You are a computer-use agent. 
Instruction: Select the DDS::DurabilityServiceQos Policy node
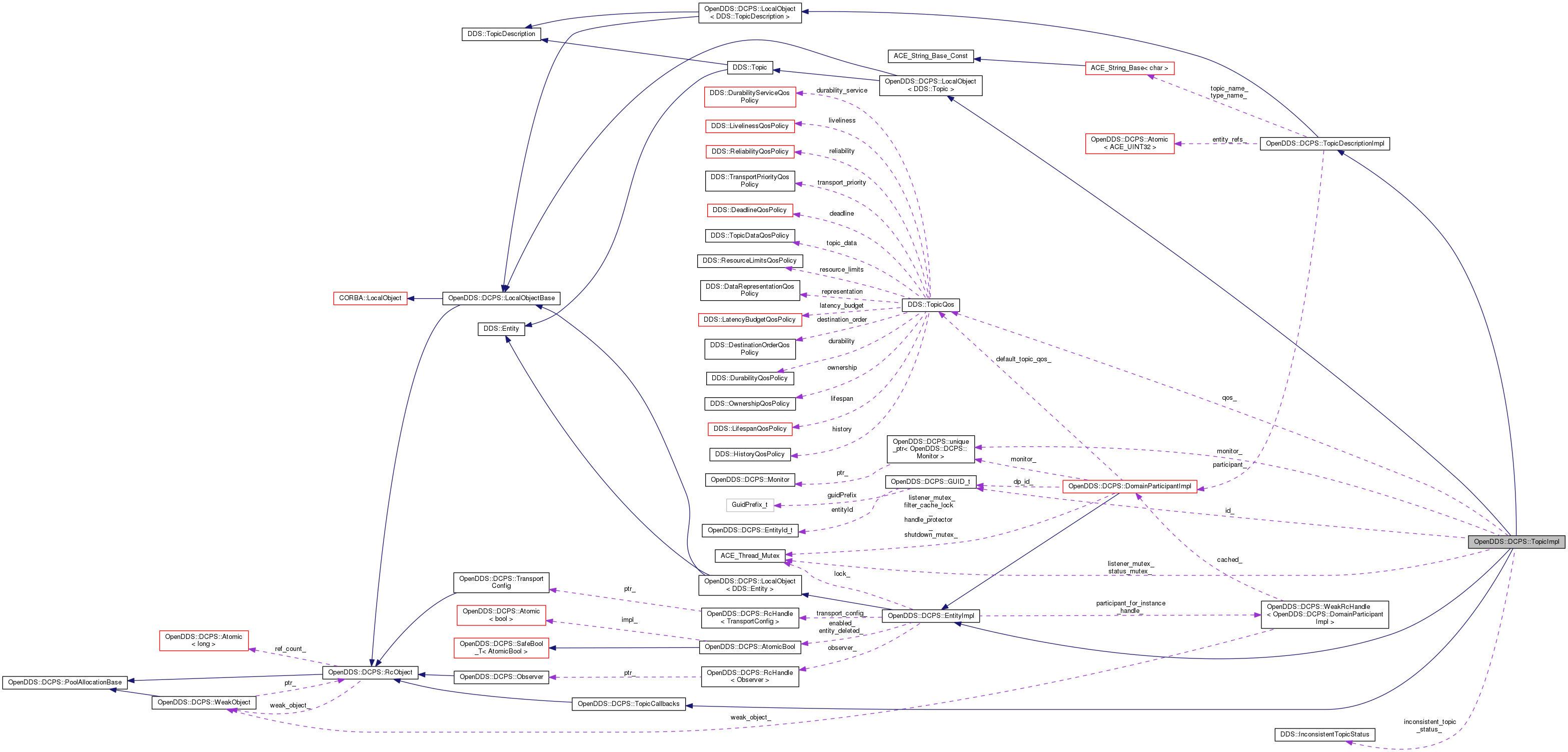coord(749,97)
